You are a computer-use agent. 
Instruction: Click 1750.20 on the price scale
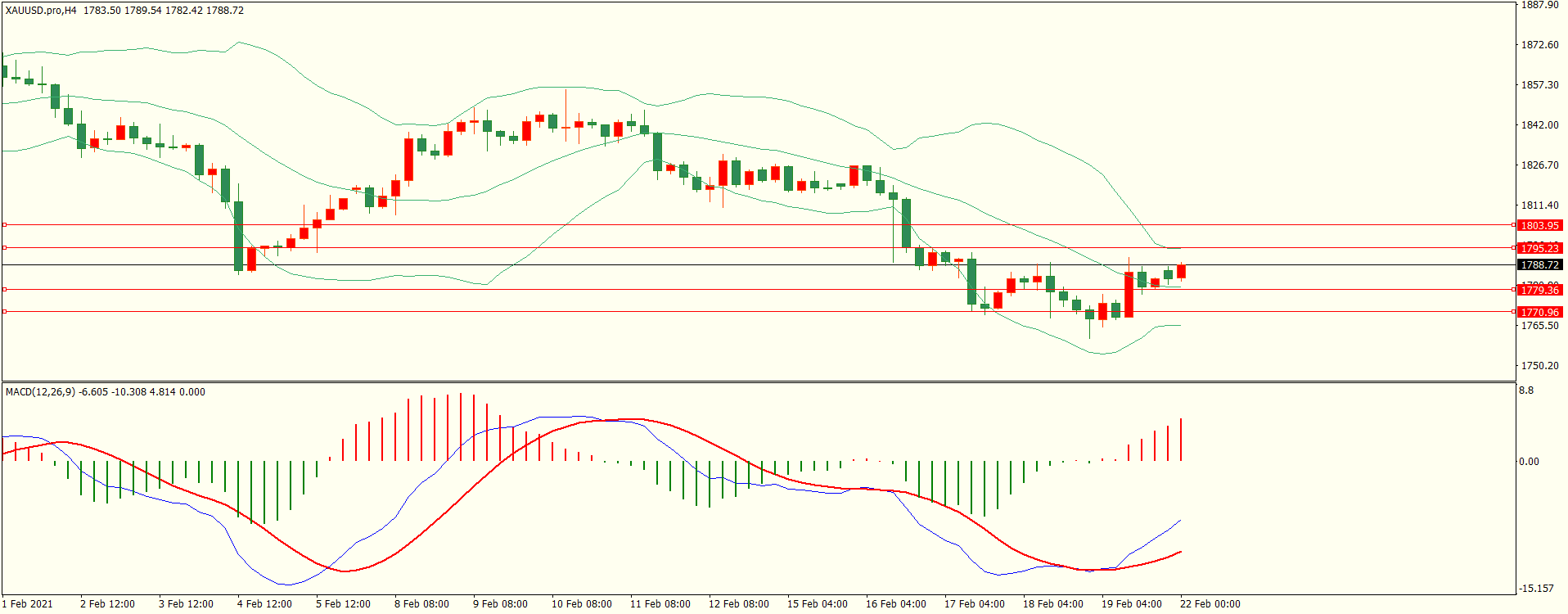coord(1539,366)
